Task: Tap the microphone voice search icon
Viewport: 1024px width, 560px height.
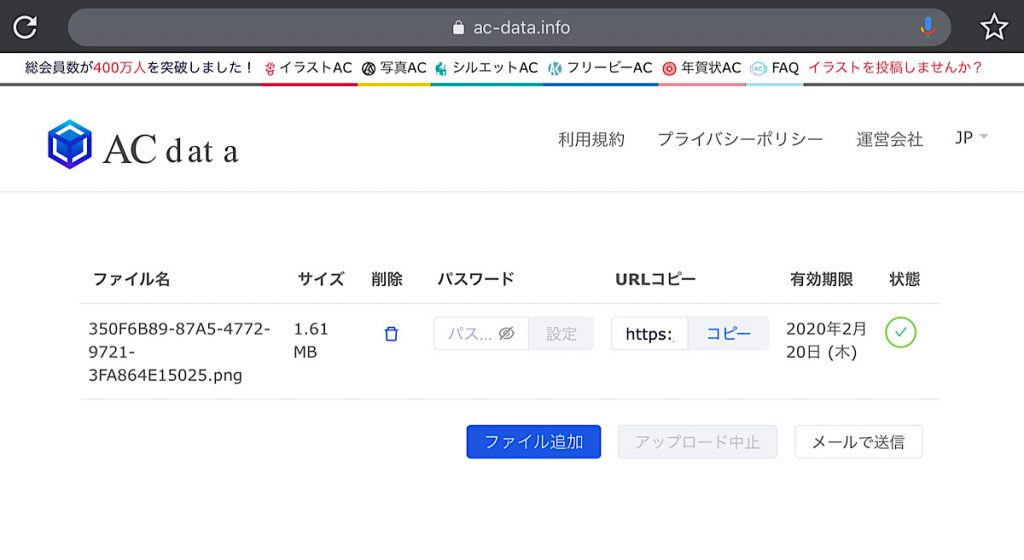Action: coord(927,27)
